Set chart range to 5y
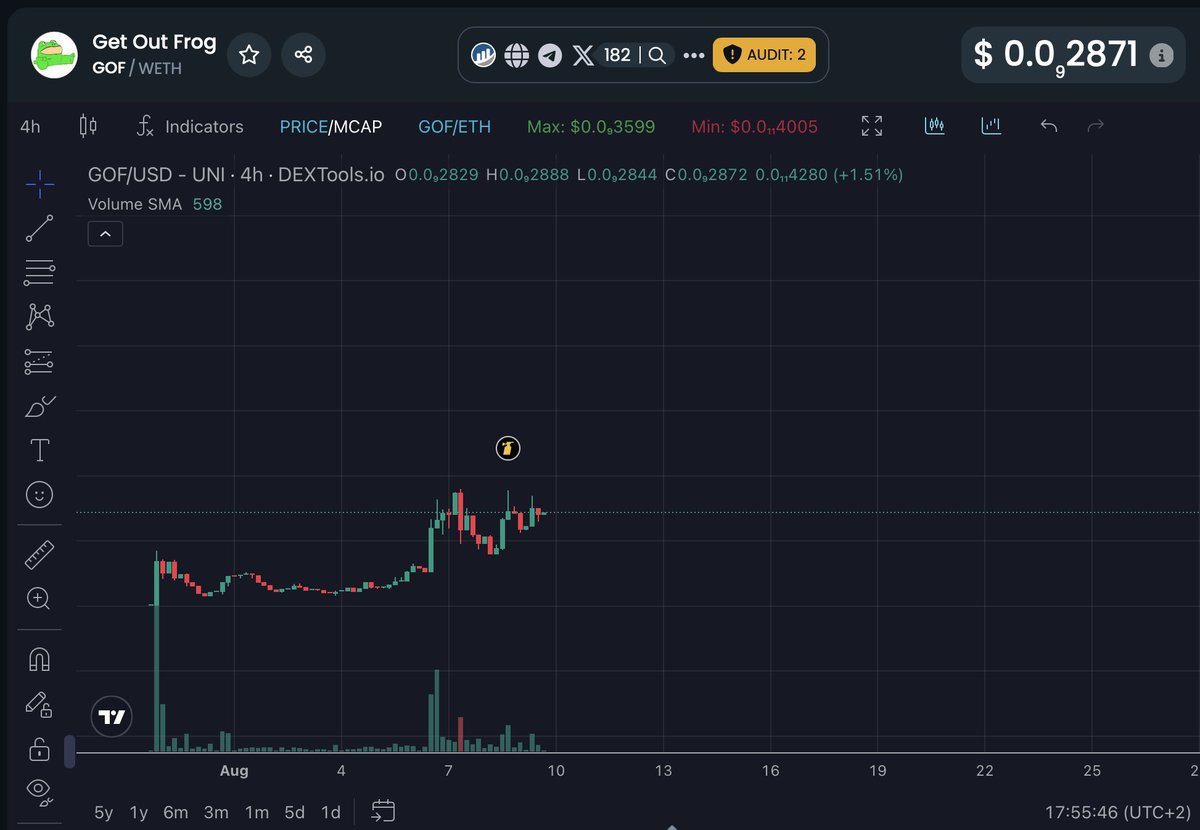The image size is (1200, 830). click(x=104, y=812)
